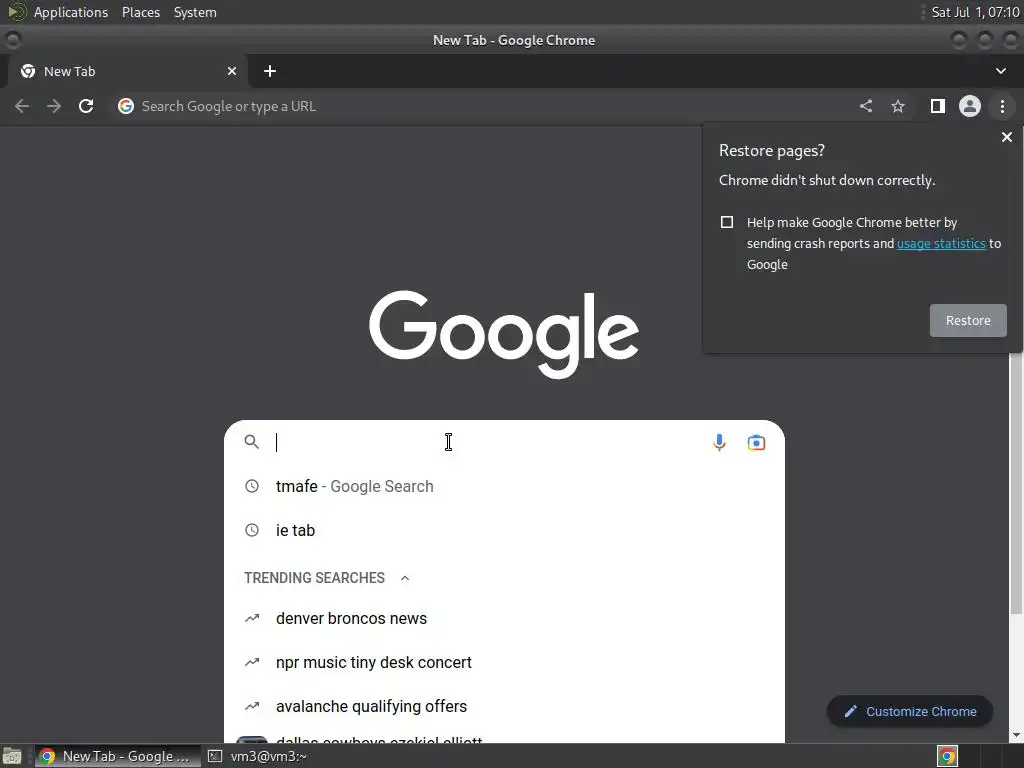Screen dimensions: 1024x768
Task: Open Chrome three-dot menu
Action: 1002,106
